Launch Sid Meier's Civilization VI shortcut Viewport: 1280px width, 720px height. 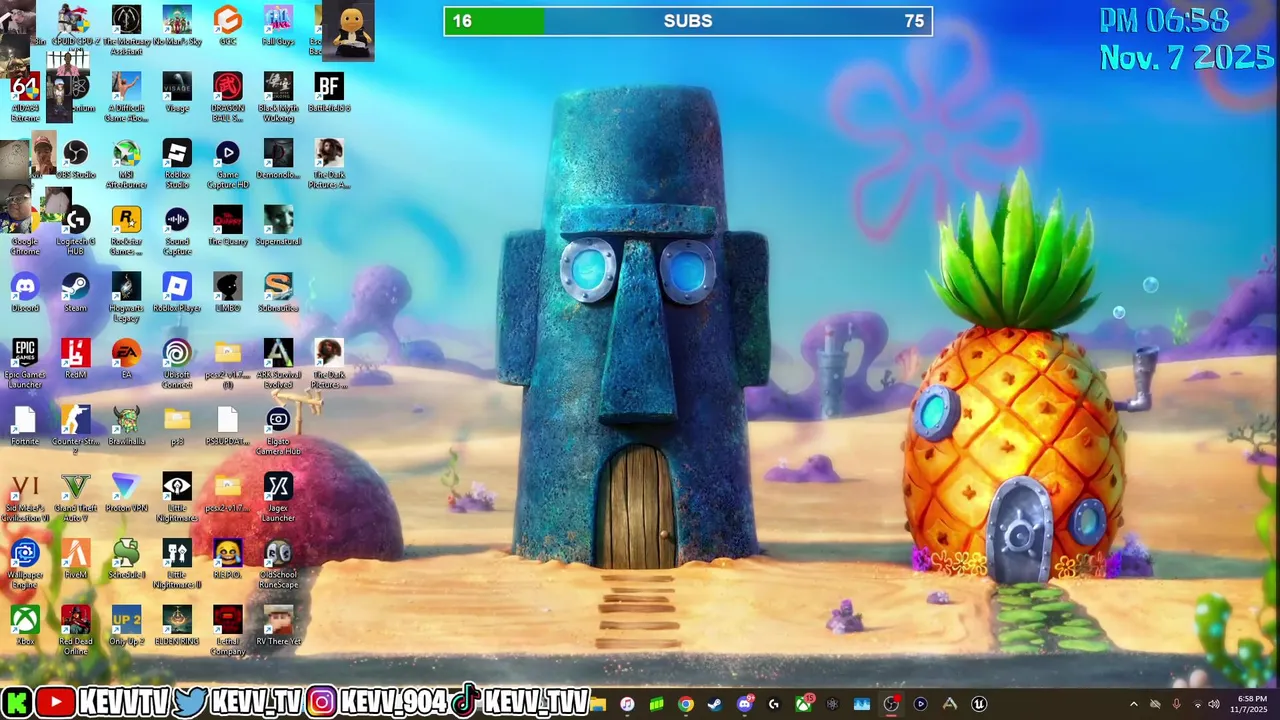25,497
